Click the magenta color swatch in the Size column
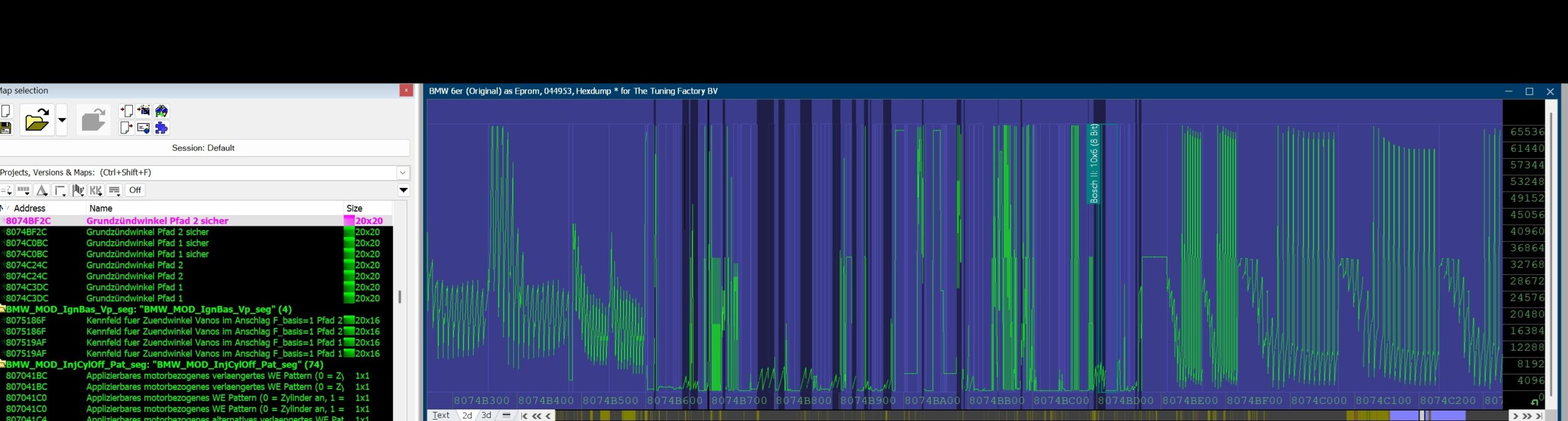Screen dimensions: 1568x421 [349, 221]
